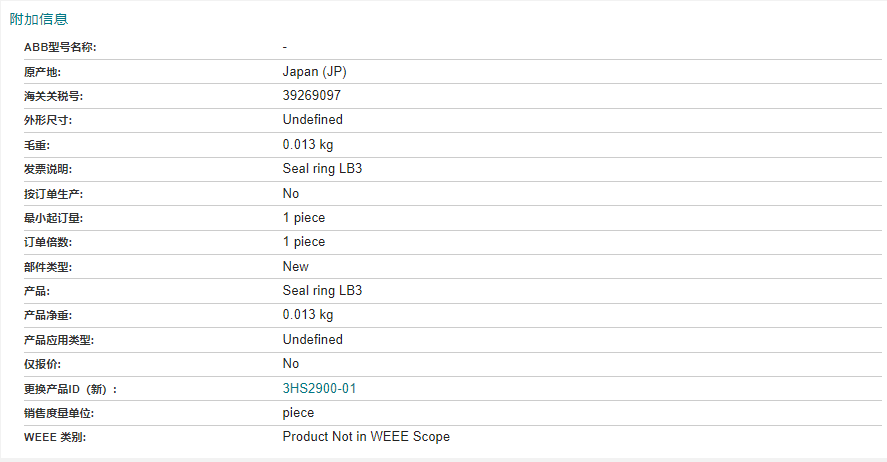Open the 3HS2900-01 replacement product link
This screenshot has height=462, width=887.
click(x=319, y=388)
